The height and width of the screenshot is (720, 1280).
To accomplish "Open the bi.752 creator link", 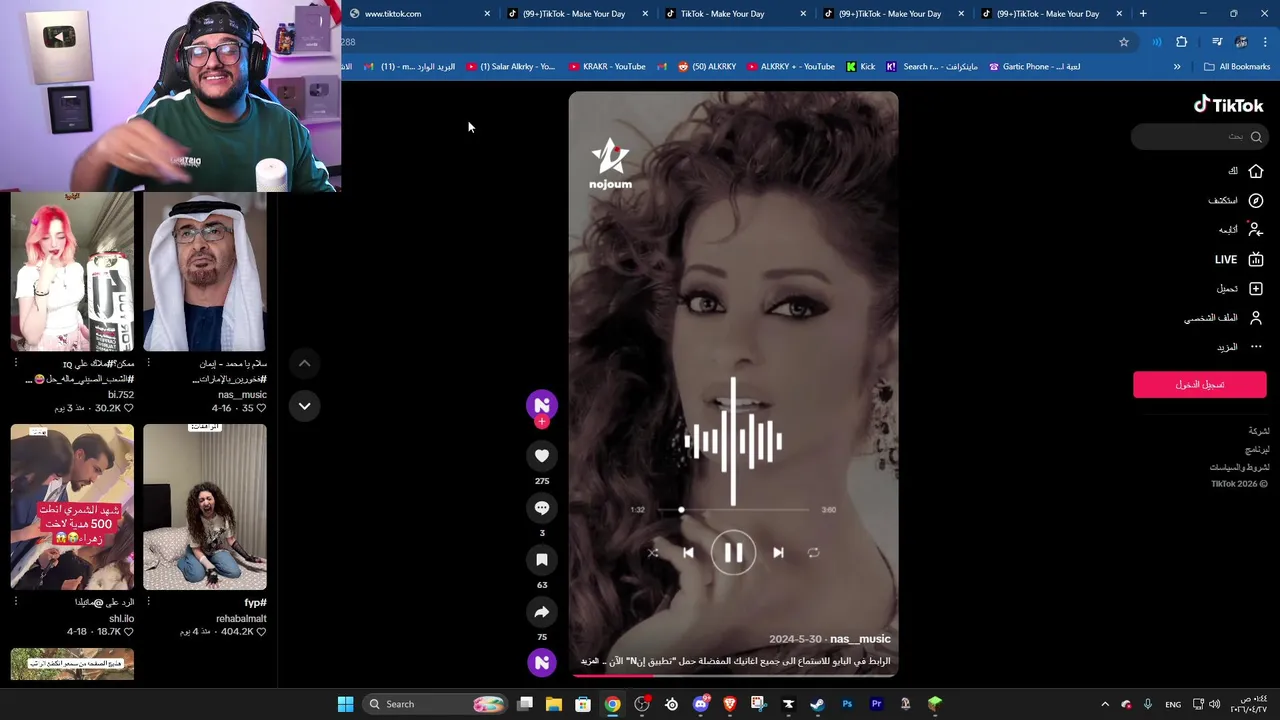I will 121,395.
